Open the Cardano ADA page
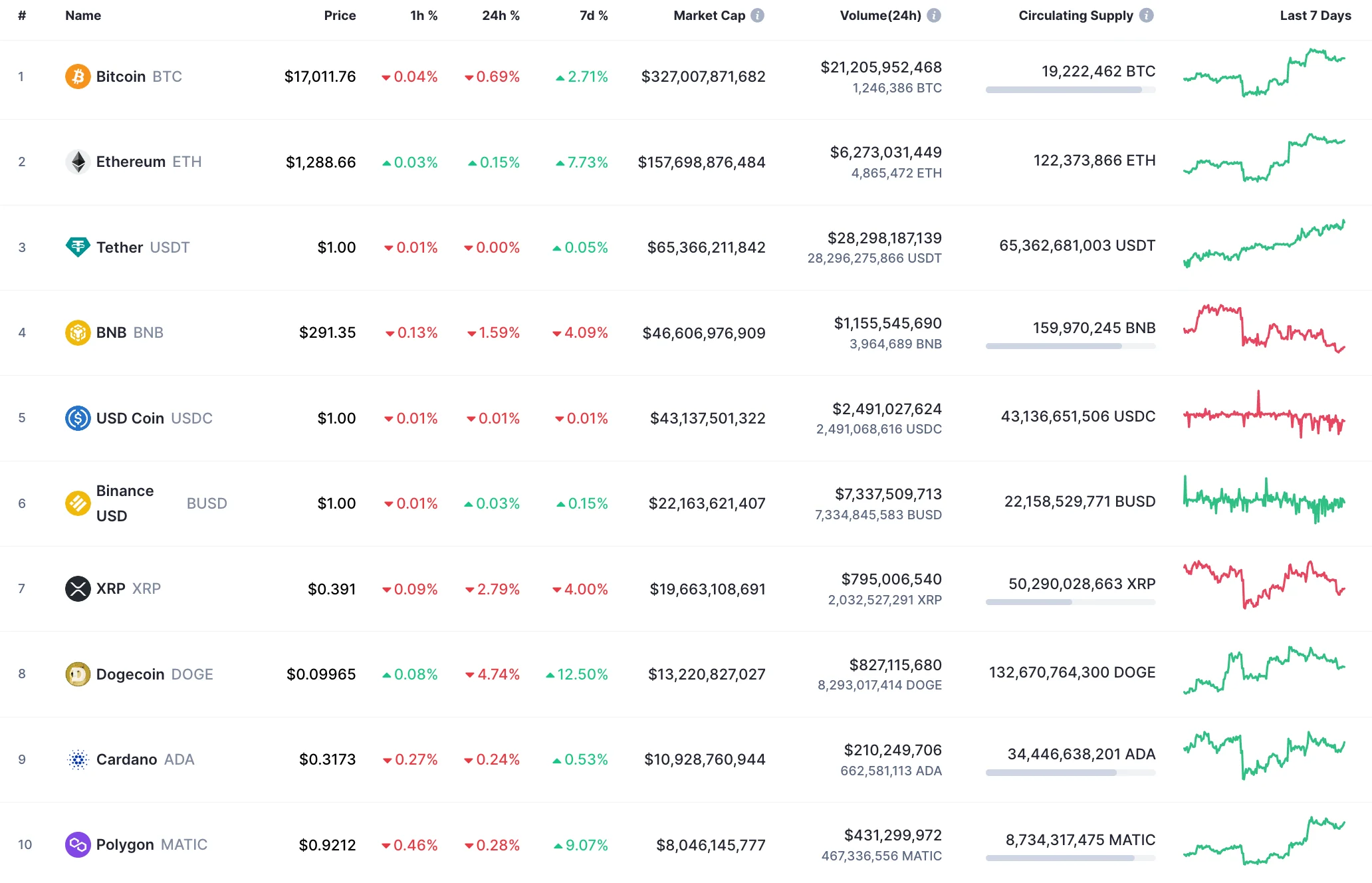The width and height of the screenshot is (1372, 883). [x=128, y=759]
